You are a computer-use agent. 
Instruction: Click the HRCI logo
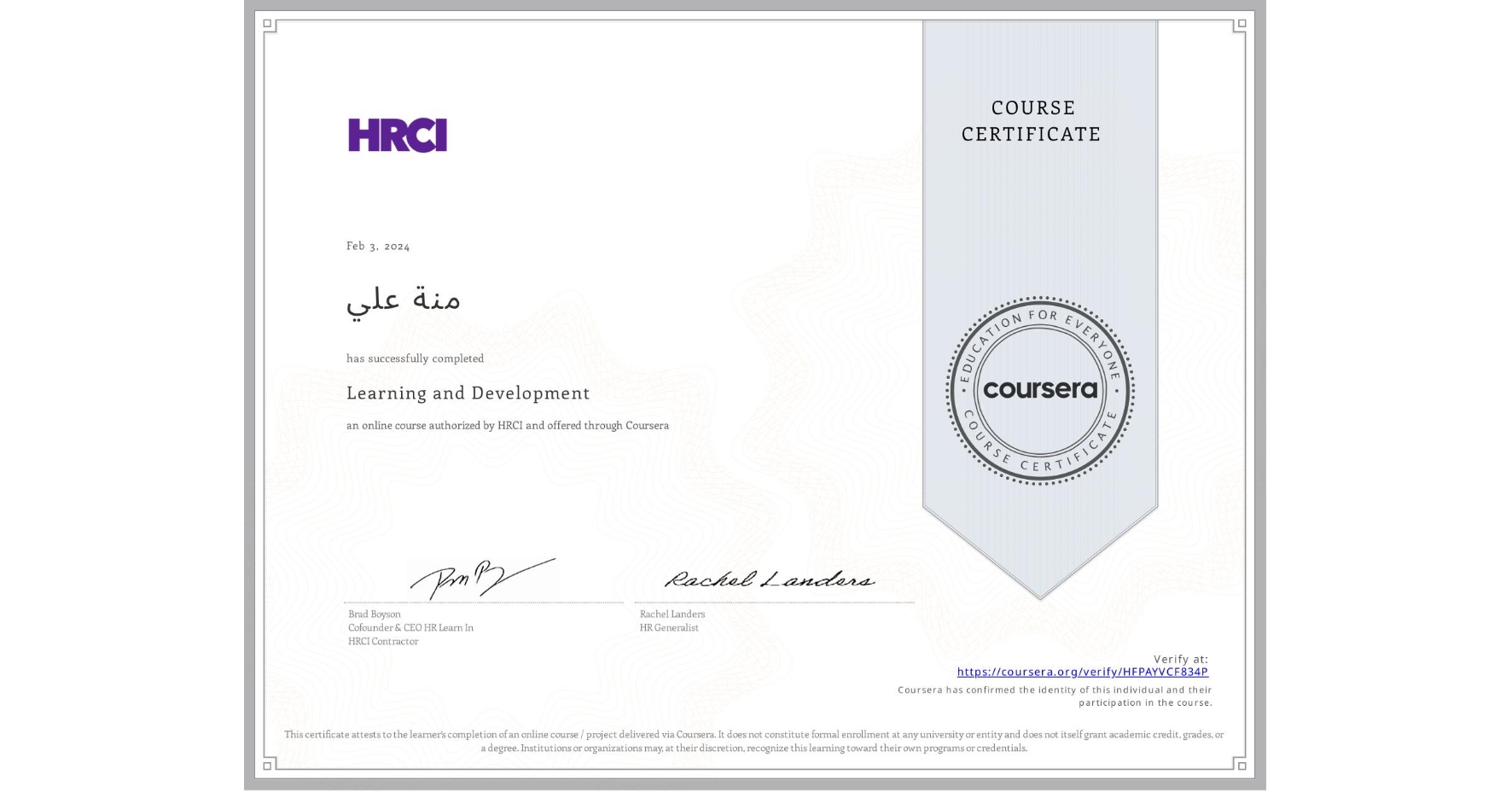398,135
